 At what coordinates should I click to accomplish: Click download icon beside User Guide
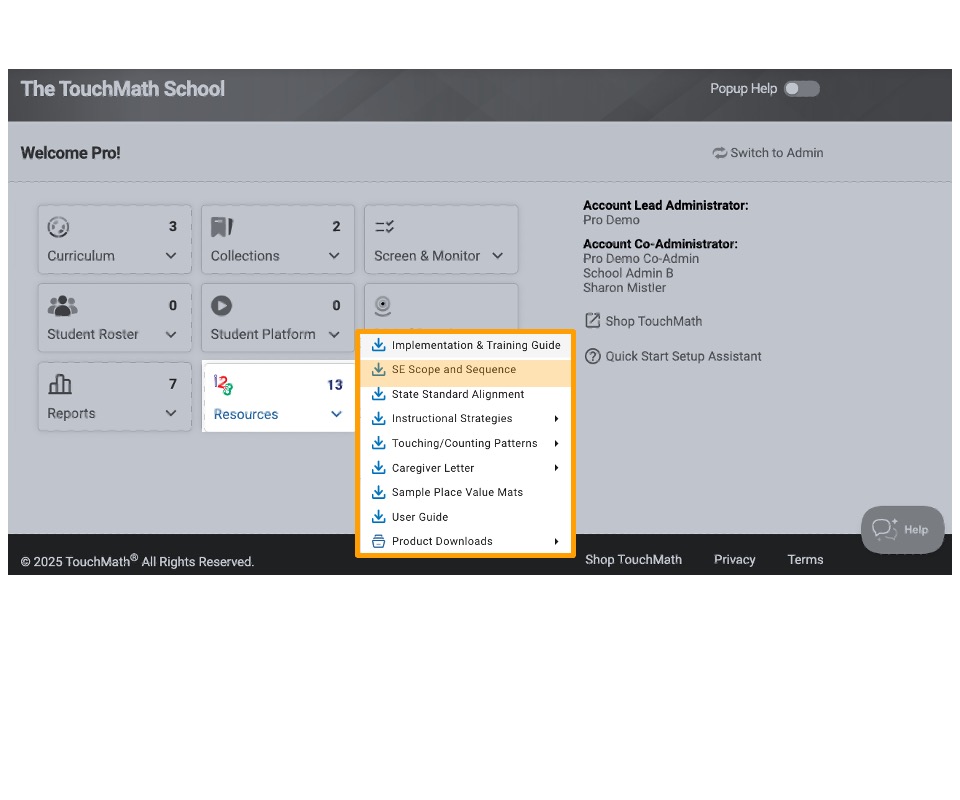[x=379, y=517]
